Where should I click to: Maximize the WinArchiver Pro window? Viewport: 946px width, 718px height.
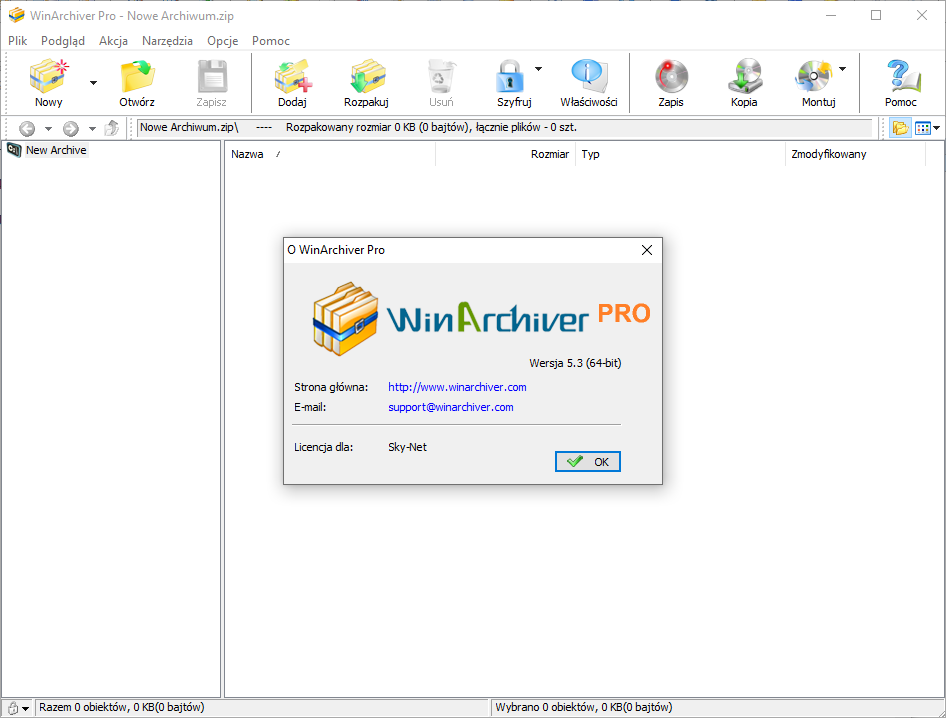(x=876, y=15)
